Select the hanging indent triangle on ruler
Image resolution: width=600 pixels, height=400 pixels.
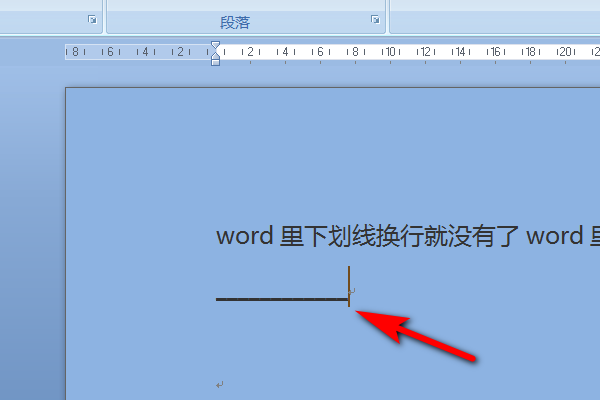(215, 56)
